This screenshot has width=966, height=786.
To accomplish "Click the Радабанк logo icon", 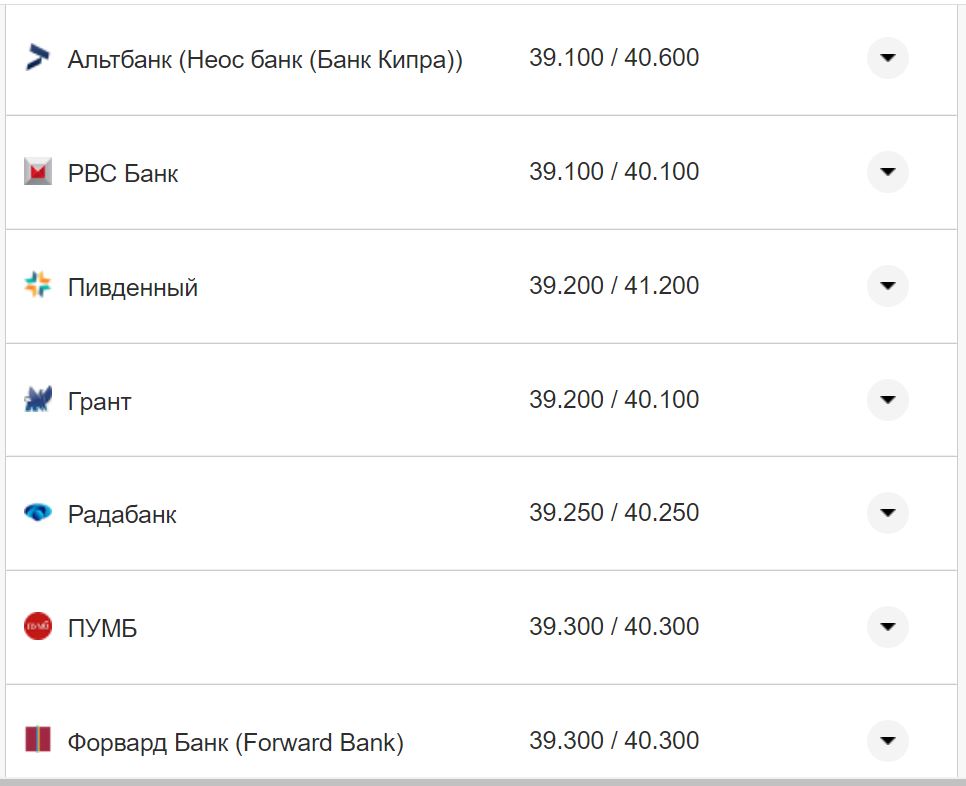I will [x=37, y=513].
